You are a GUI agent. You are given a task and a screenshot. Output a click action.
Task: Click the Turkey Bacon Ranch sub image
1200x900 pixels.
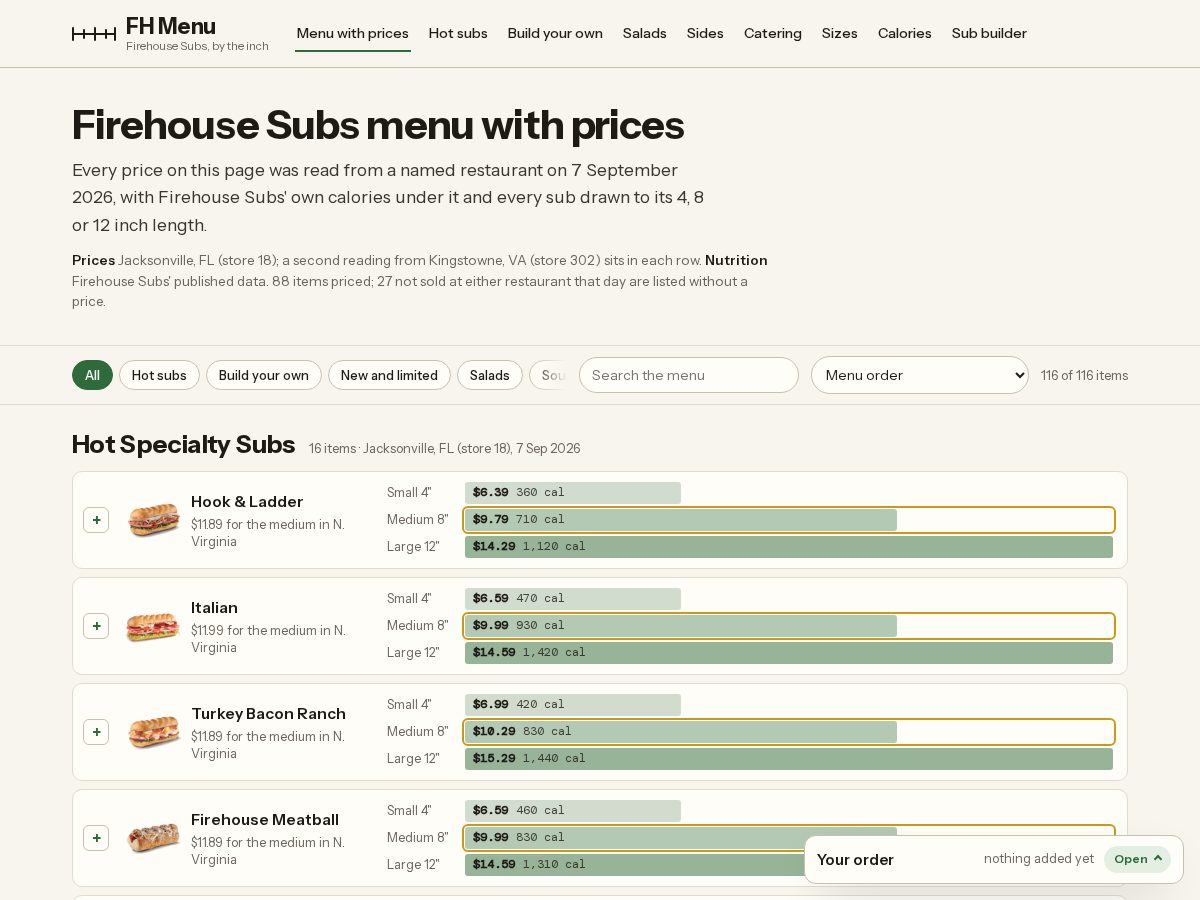(x=154, y=732)
